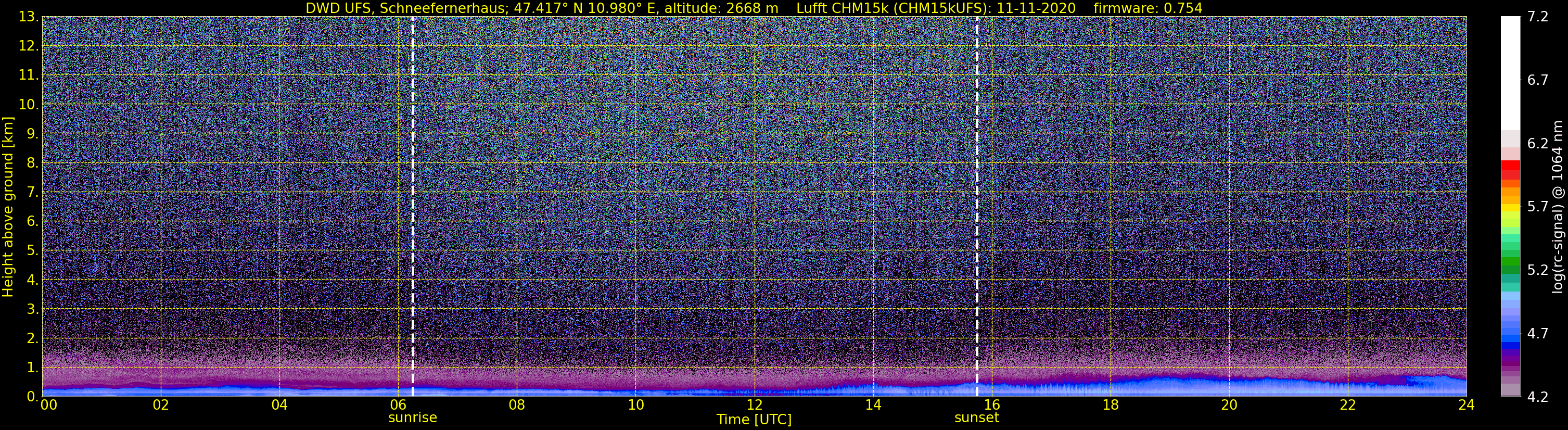1568x430 pixels.
Task: Click the height axis tick label 7
Action: [x=33, y=192]
